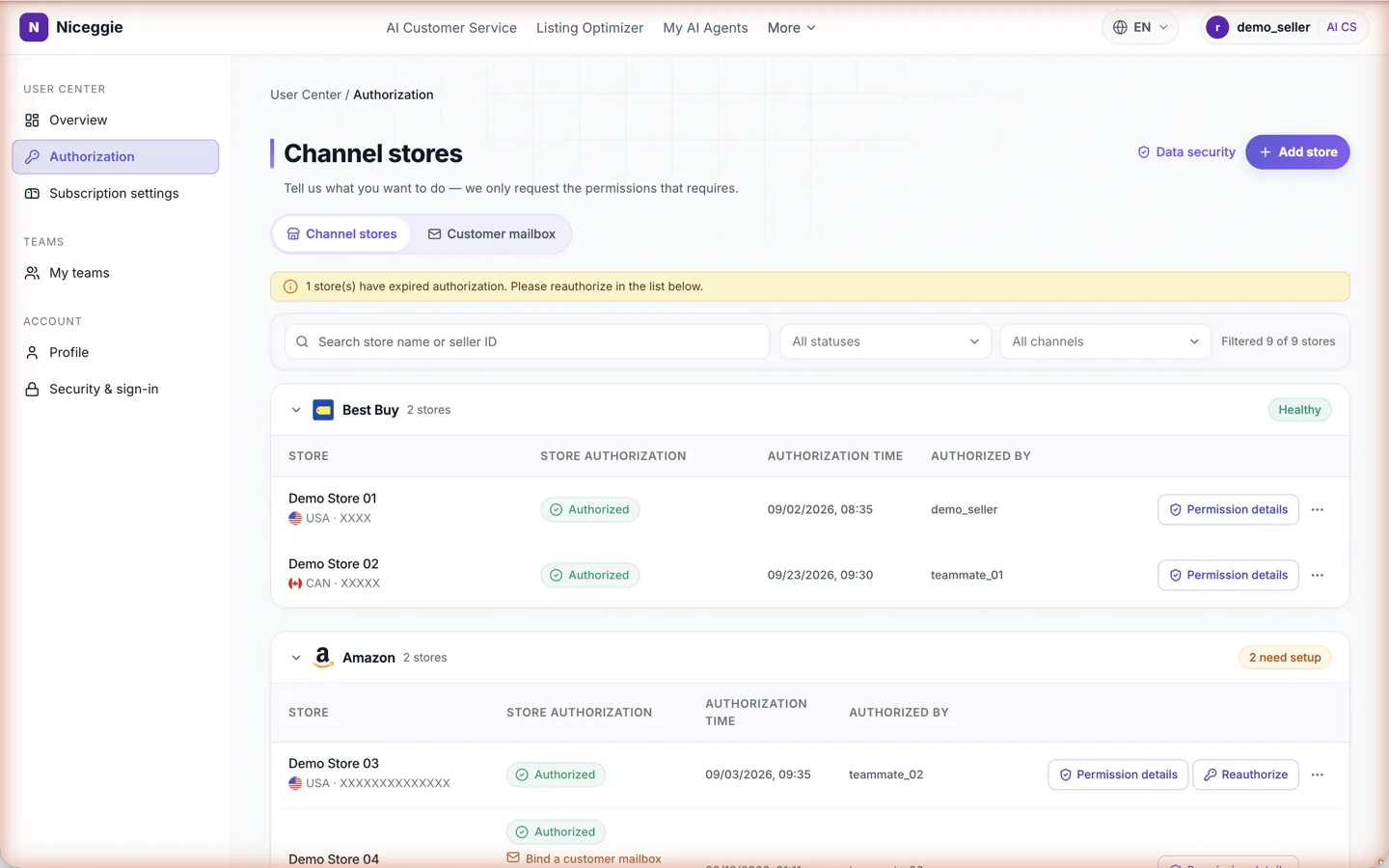
Task: Open more options for Demo Store 02
Action: (x=1318, y=575)
